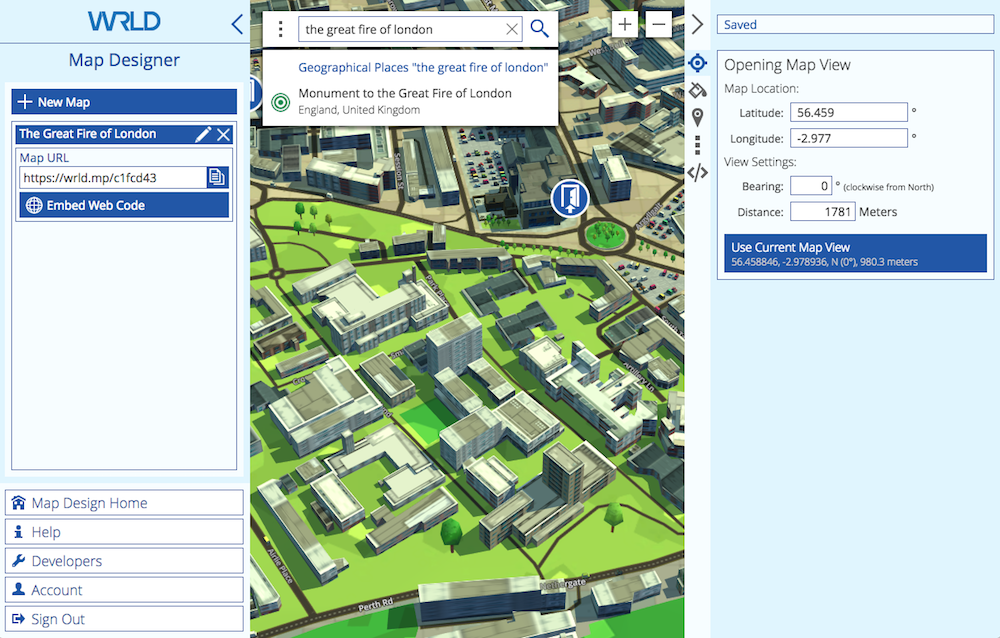Viewport: 1000px width, 638px height.
Task: Open the three-dot search options menu
Action: click(x=281, y=29)
